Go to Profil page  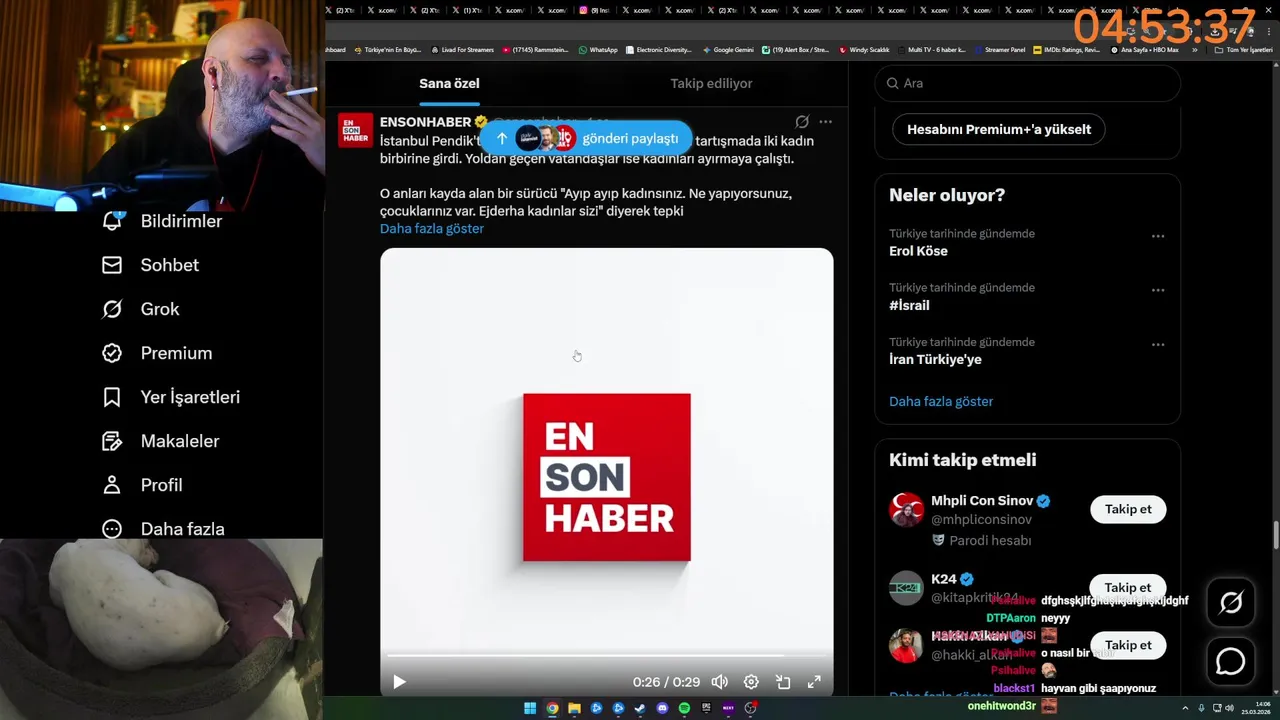pyautogui.click(x=142, y=485)
